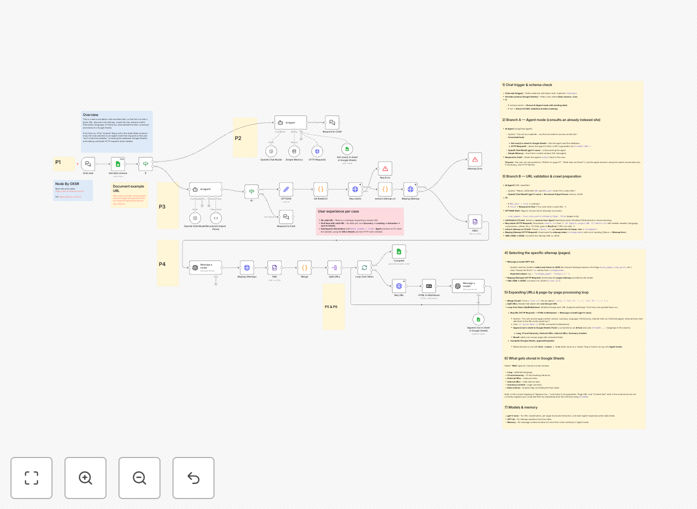Click the HTTP Request tool sub-node under the P2 agent
697x509 pixels.
tap(317, 151)
